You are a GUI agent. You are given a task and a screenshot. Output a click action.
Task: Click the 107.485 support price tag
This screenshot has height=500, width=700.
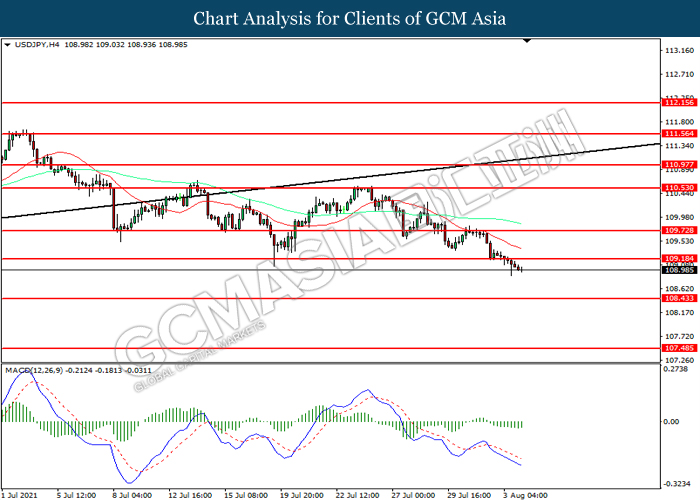(x=678, y=348)
